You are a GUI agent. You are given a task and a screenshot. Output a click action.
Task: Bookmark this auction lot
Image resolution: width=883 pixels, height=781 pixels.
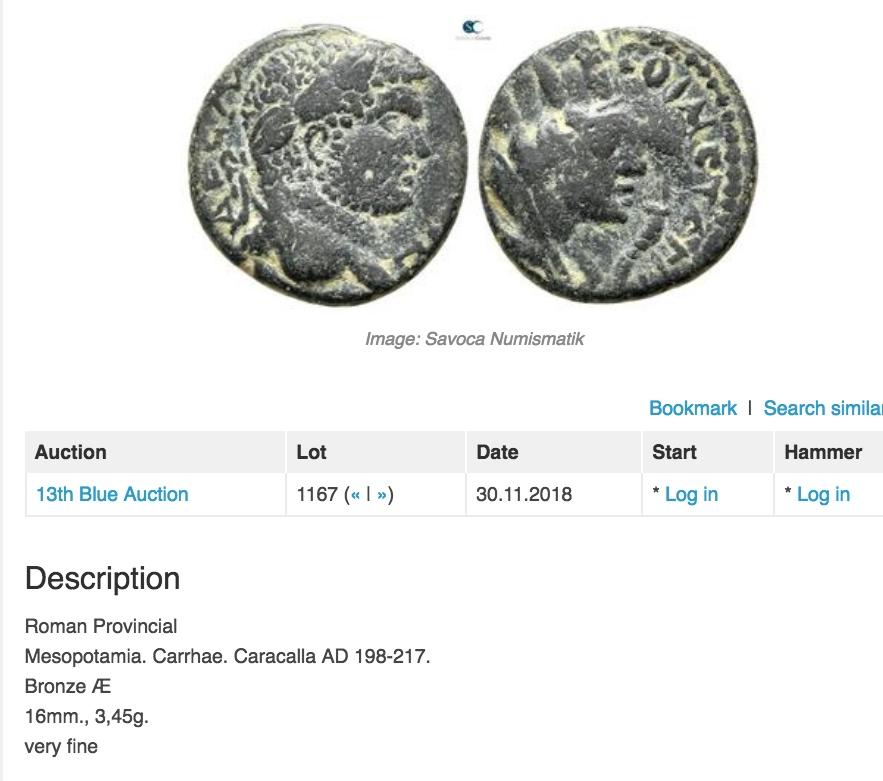click(692, 408)
